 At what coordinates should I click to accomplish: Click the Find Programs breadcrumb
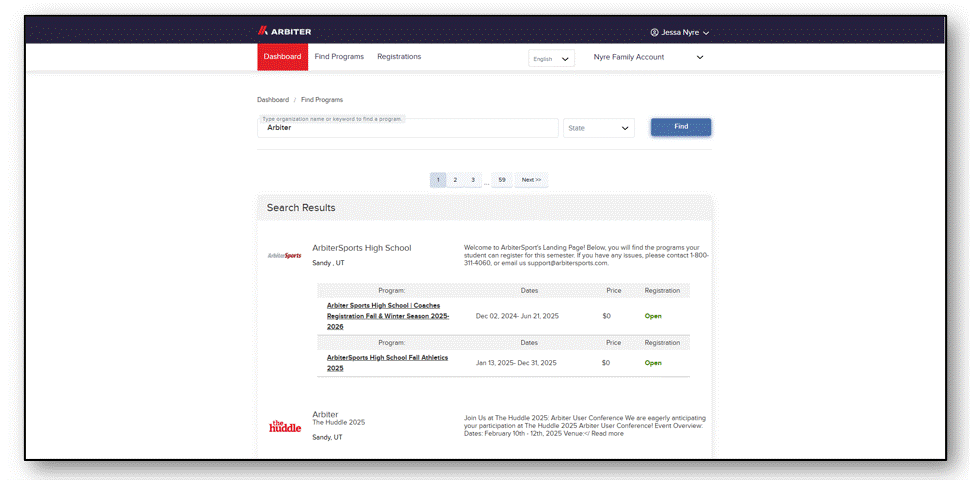[322, 100]
